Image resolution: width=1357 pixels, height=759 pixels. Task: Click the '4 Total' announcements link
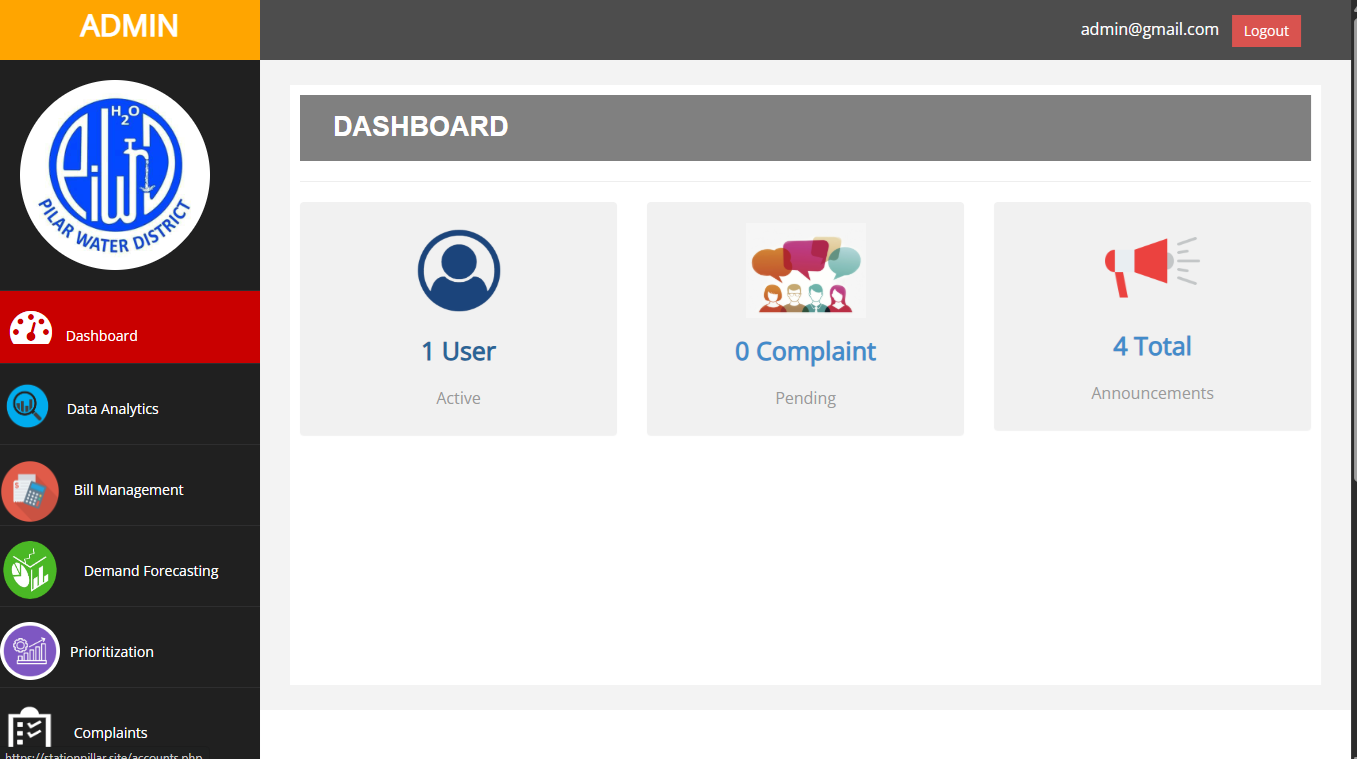click(x=1152, y=346)
